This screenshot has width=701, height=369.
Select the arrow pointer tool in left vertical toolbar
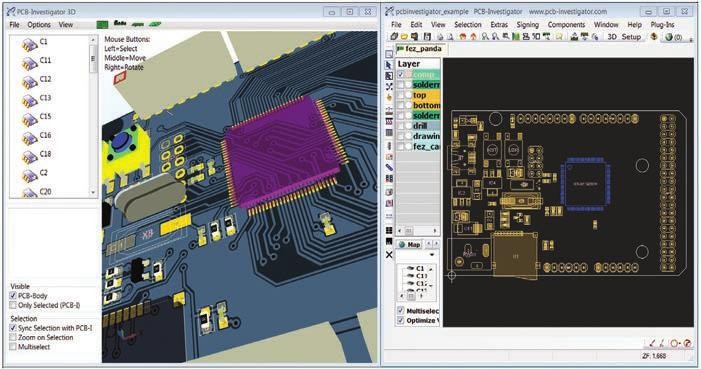pyautogui.click(x=389, y=65)
